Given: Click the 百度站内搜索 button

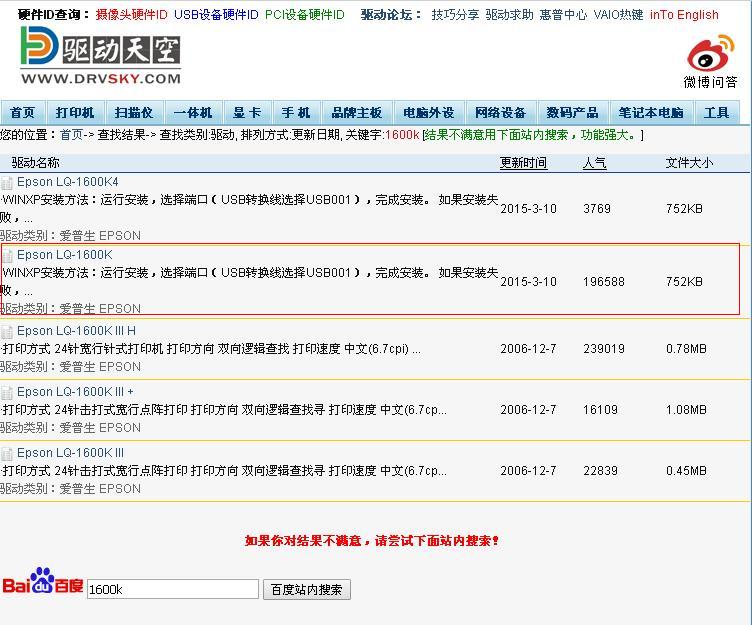Looking at the screenshot, I should tap(307, 590).
